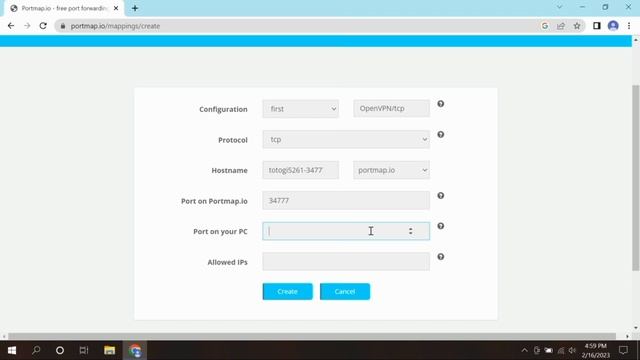The height and width of the screenshot is (360, 640).
Task: Show help for Allowed IPs
Action: pos(440,257)
